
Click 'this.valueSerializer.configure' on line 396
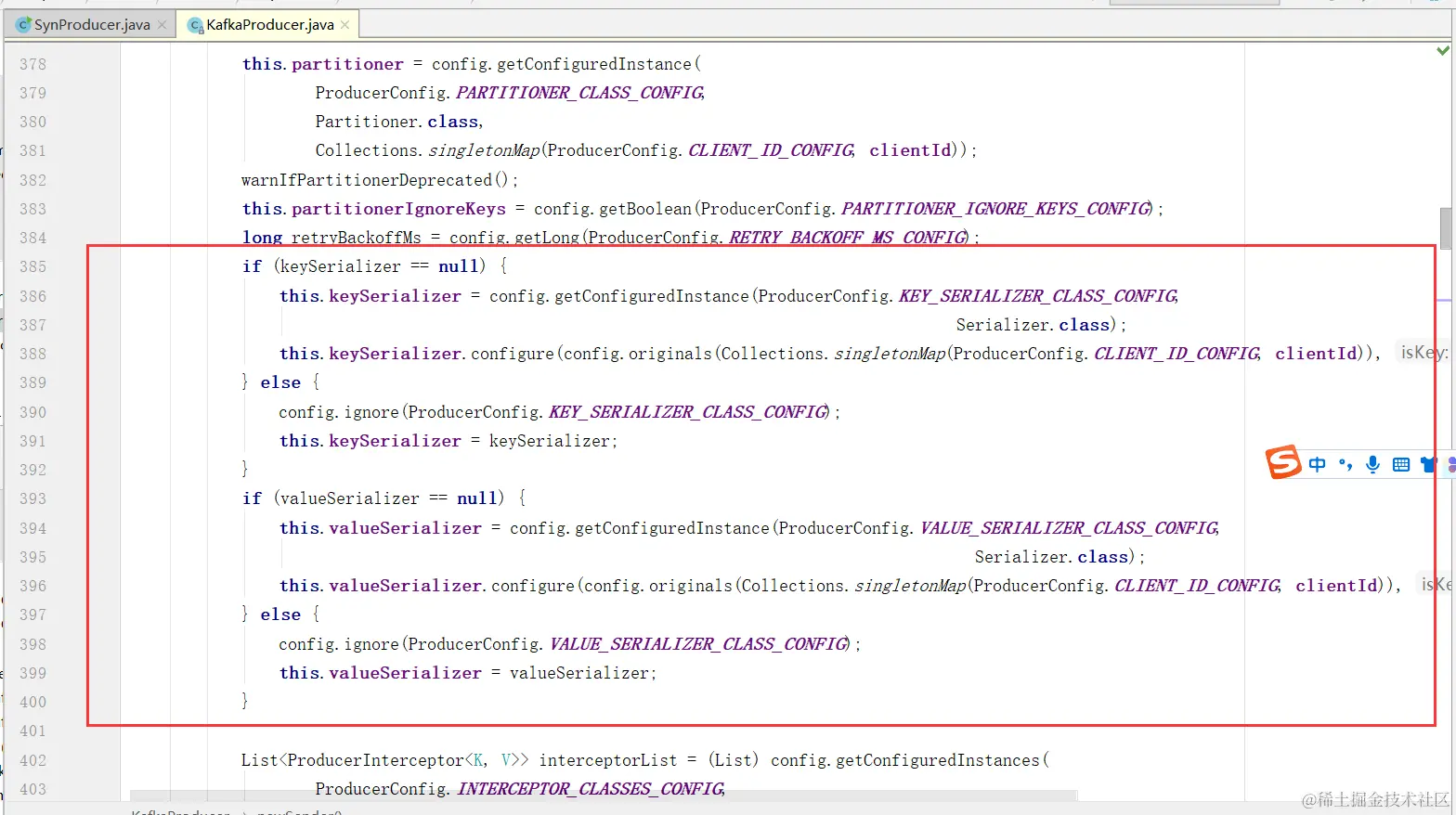(426, 586)
